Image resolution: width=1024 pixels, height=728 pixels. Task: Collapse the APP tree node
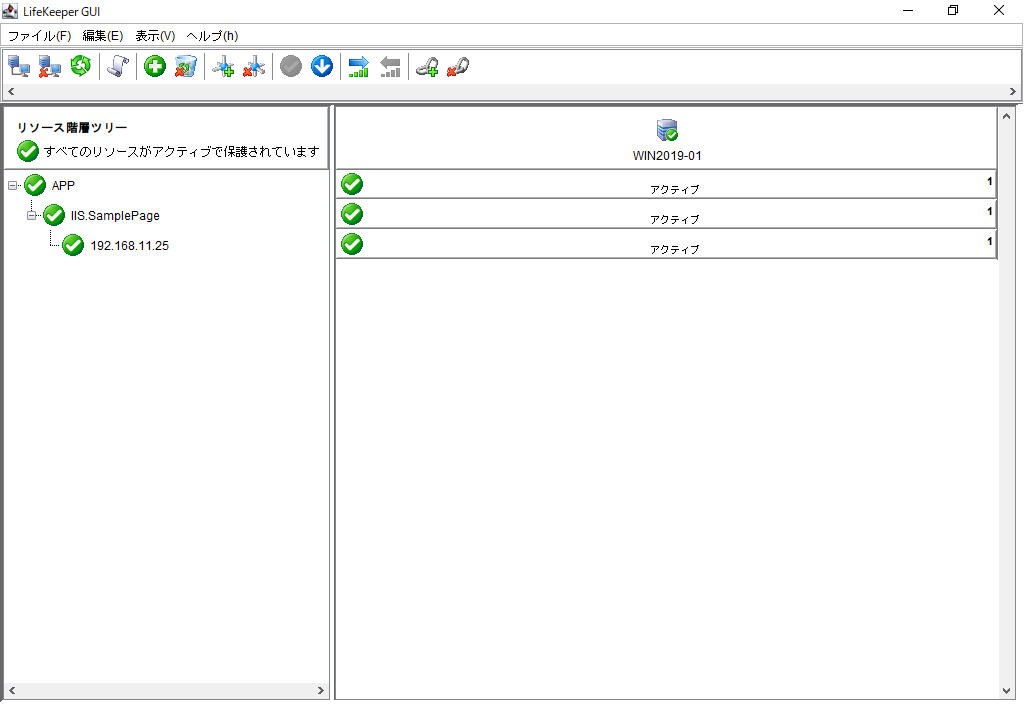pyautogui.click(x=12, y=185)
